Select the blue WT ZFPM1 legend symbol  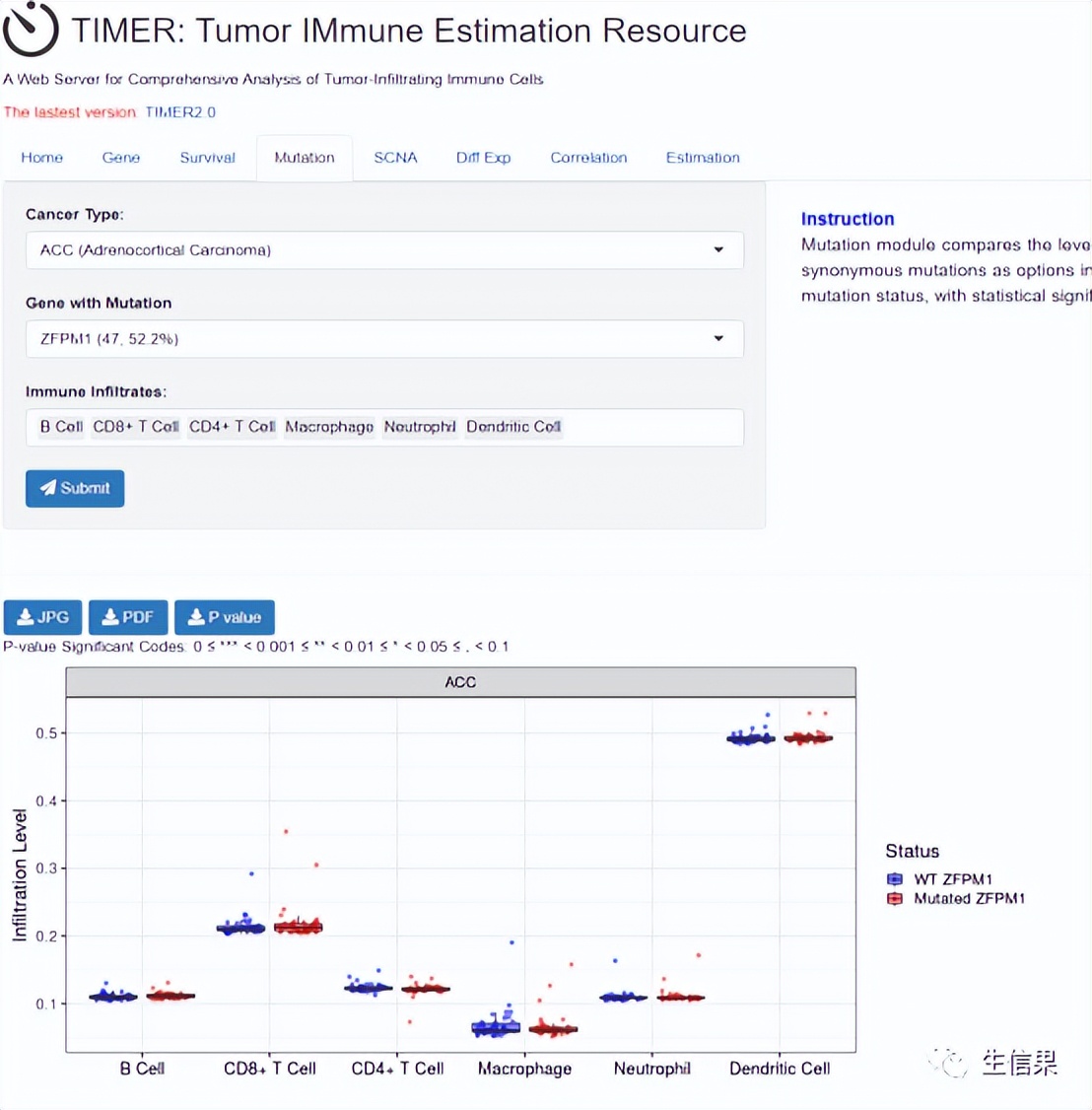click(893, 878)
